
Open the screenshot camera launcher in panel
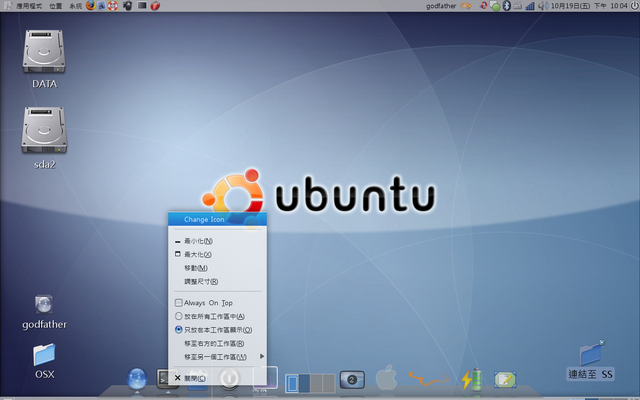pos(127,6)
